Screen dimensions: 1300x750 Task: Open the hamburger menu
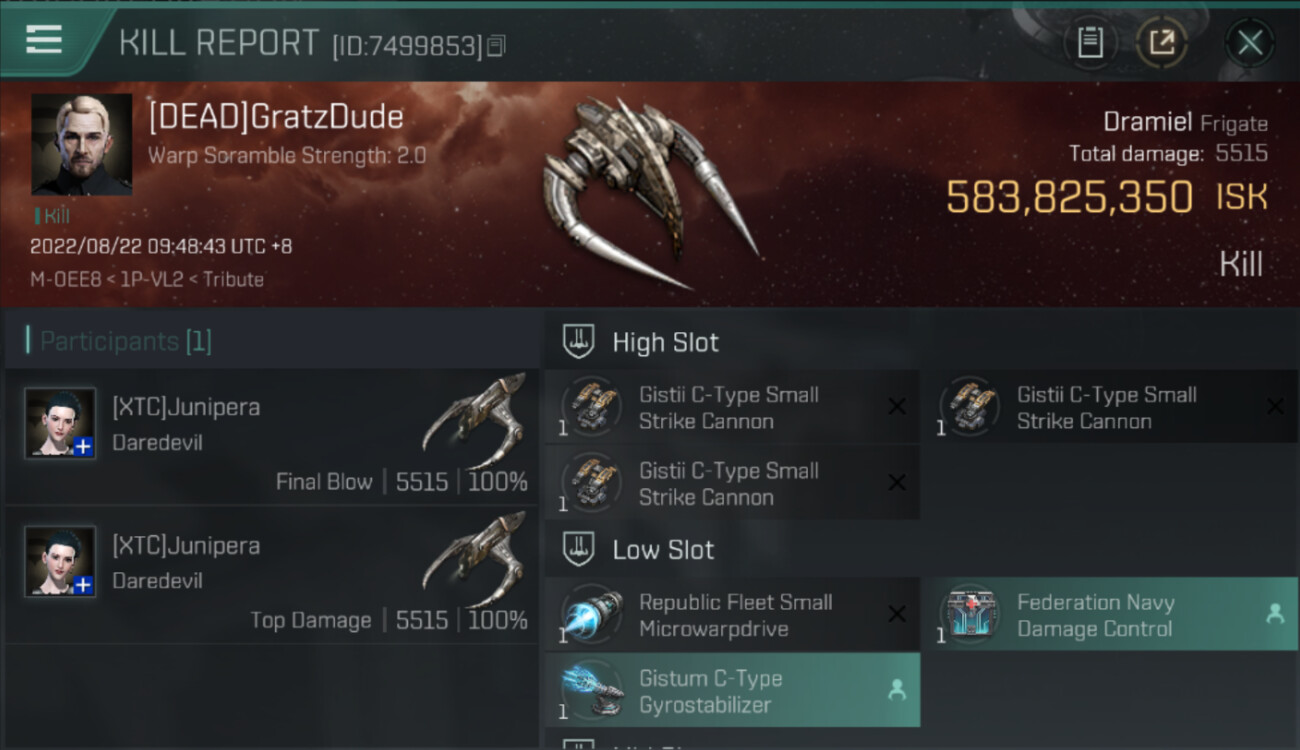[44, 40]
